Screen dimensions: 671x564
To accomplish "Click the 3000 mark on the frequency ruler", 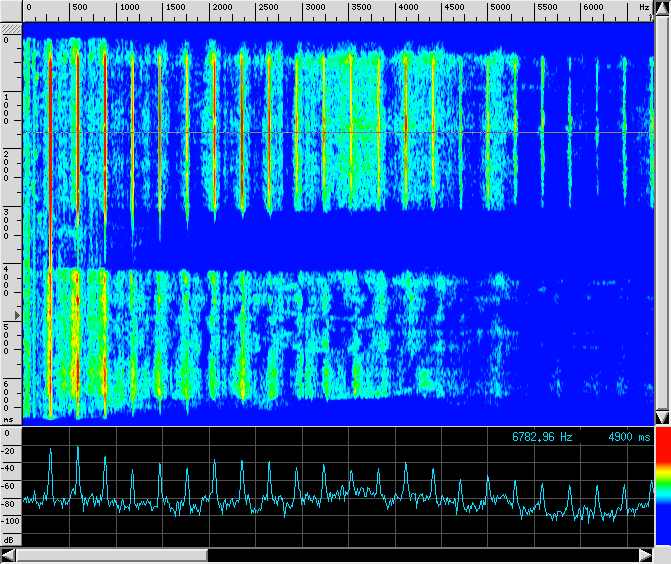I will [314, 7].
